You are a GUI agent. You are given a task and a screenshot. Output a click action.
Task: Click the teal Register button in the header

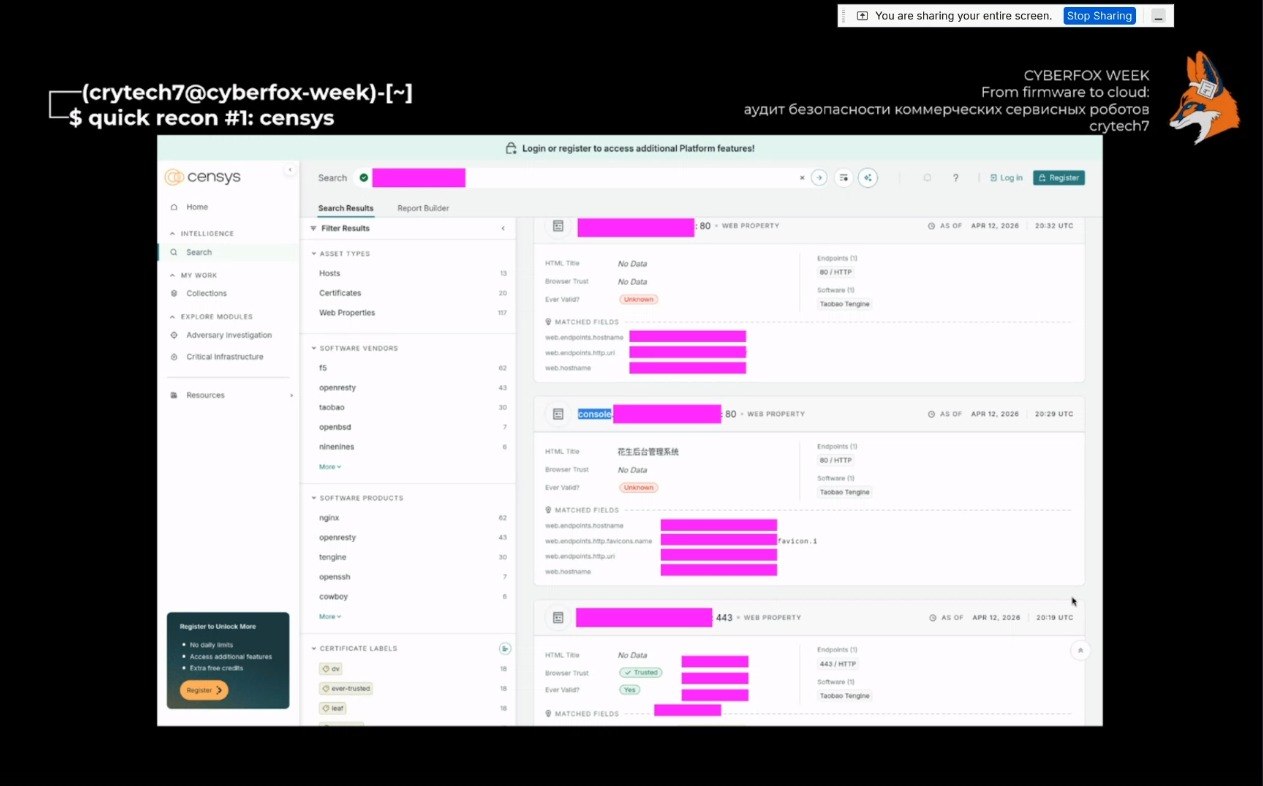(x=1059, y=178)
